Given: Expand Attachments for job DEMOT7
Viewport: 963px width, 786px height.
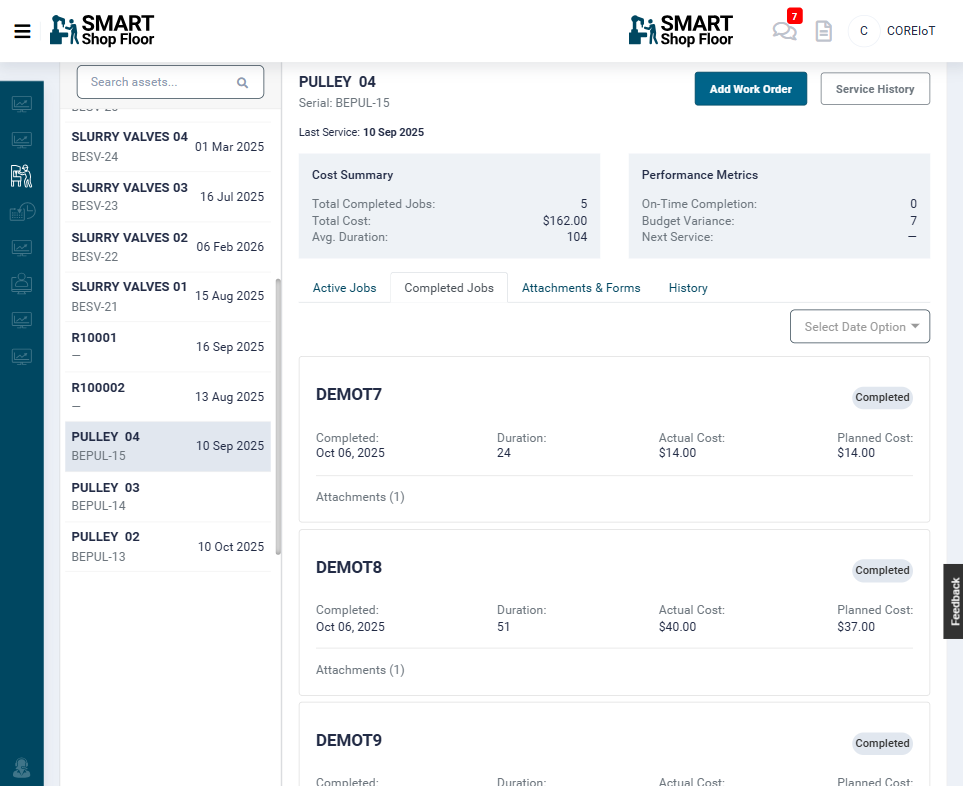Looking at the screenshot, I should (359, 497).
